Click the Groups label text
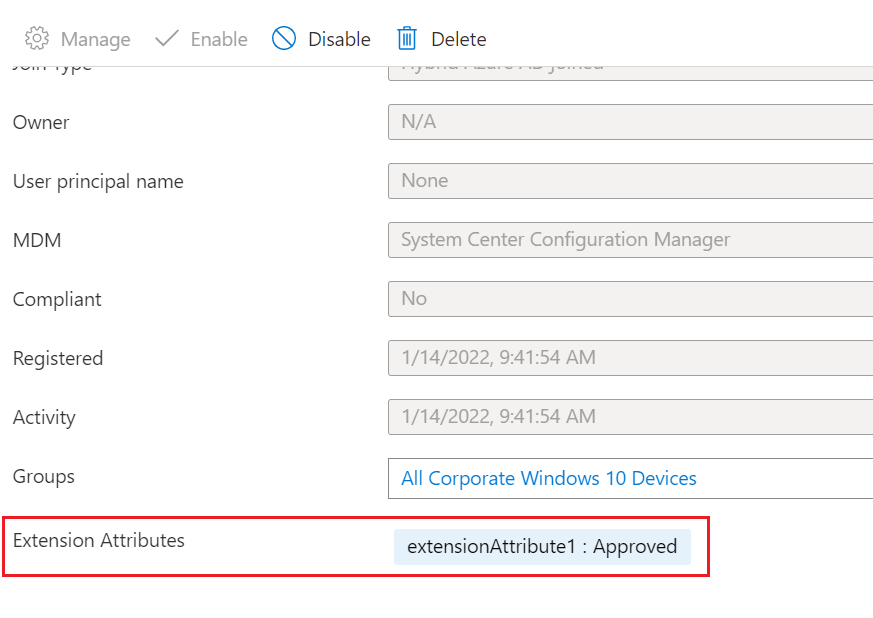The width and height of the screenshot is (873, 618). point(44,476)
